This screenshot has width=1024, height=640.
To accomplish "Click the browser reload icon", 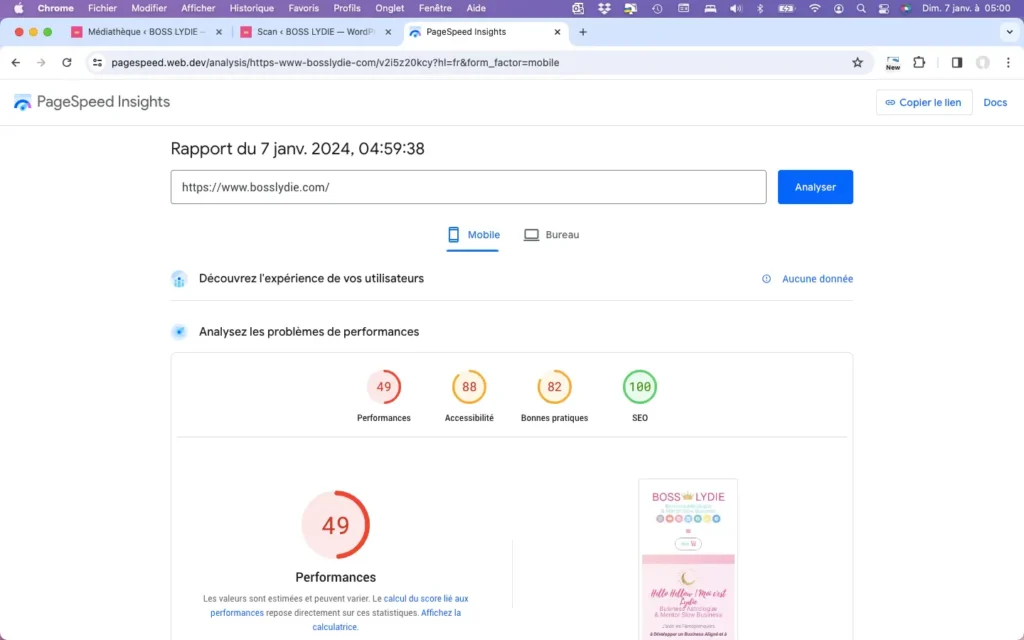I will [x=67, y=62].
